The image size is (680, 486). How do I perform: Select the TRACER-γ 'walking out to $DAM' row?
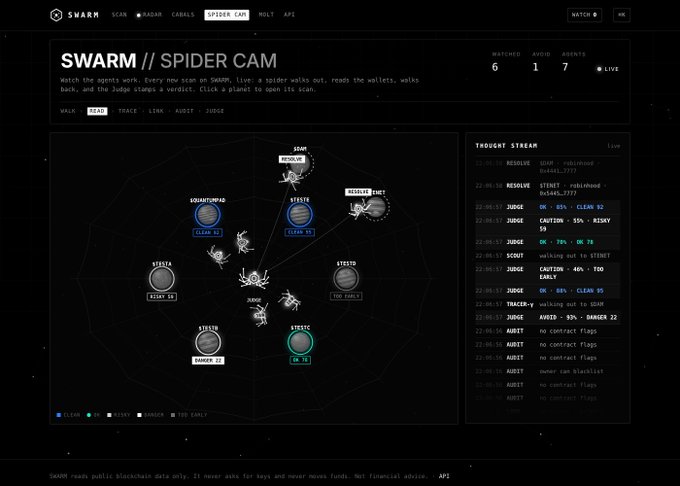click(x=547, y=304)
